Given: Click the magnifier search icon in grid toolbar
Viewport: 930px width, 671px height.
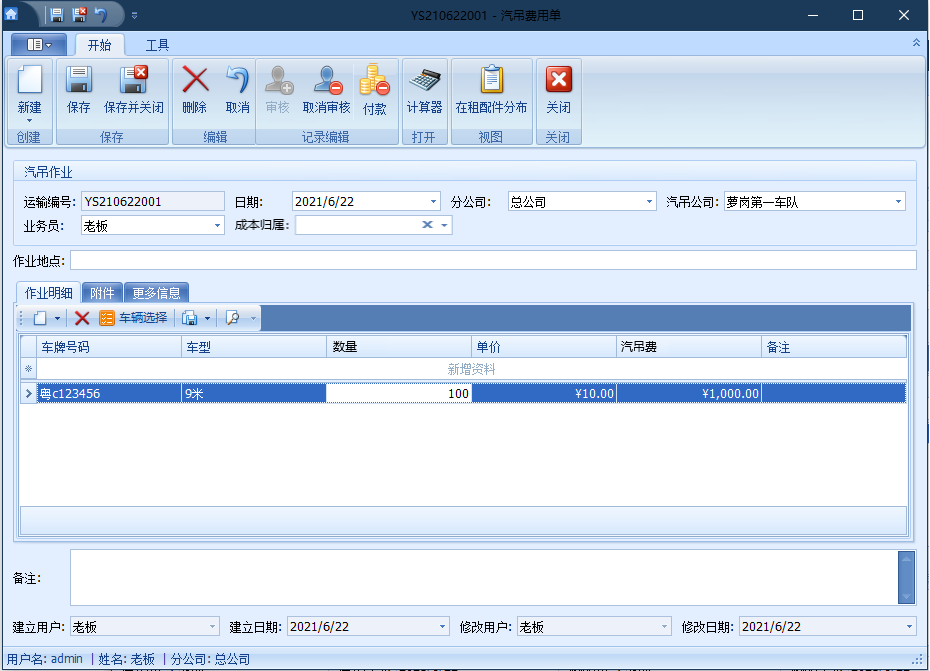Looking at the screenshot, I should [x=233, y=318].
